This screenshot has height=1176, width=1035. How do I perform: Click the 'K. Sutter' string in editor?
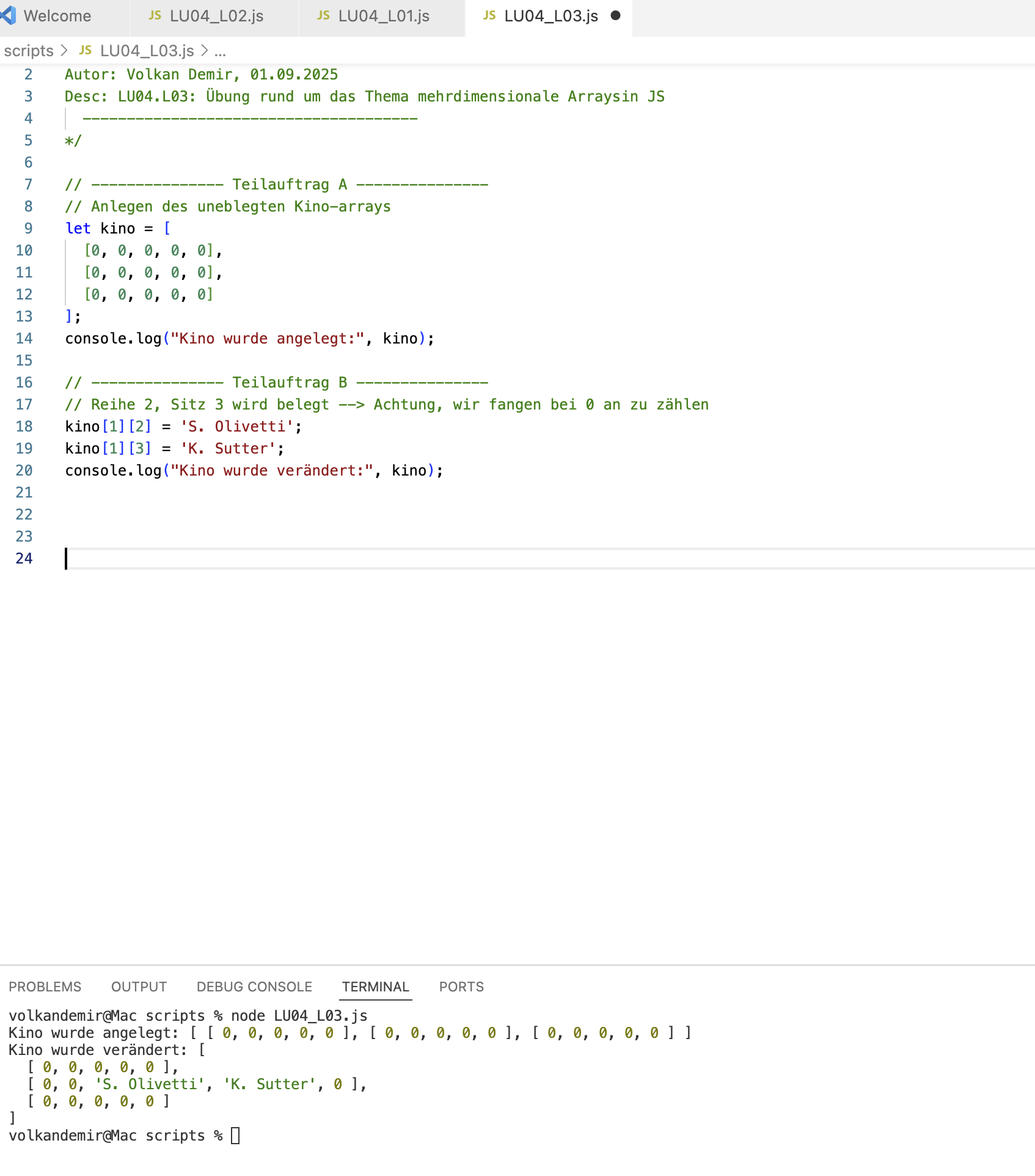tap(229, 448)
